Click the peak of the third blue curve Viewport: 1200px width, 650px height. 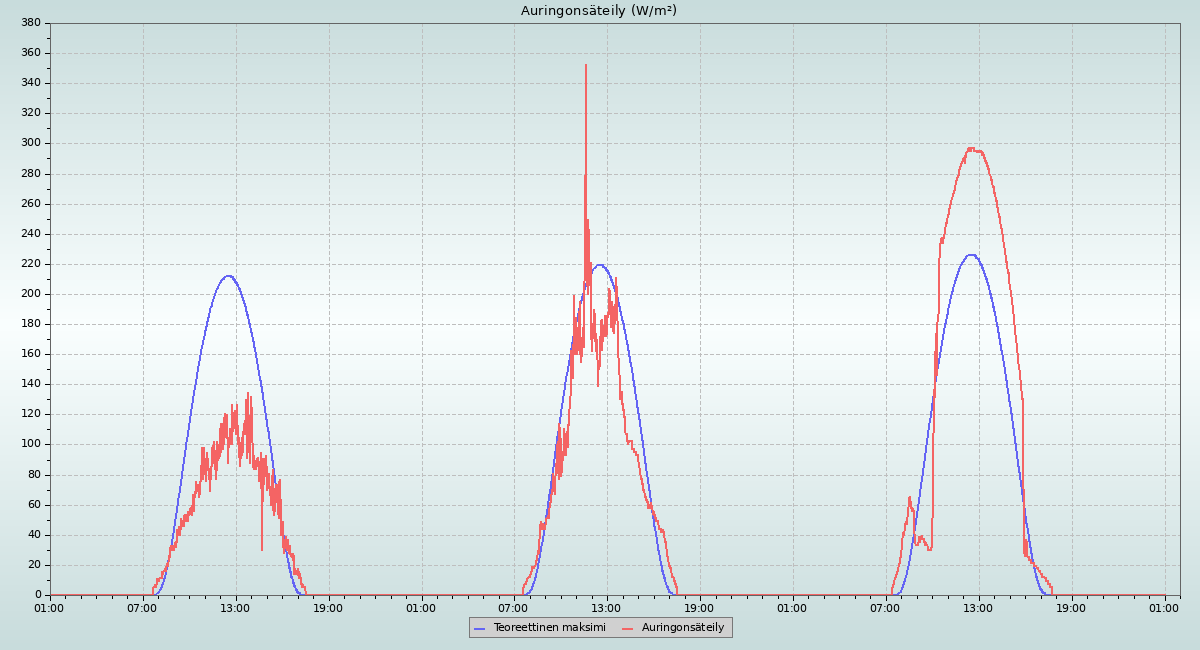(x=970, y=254)
